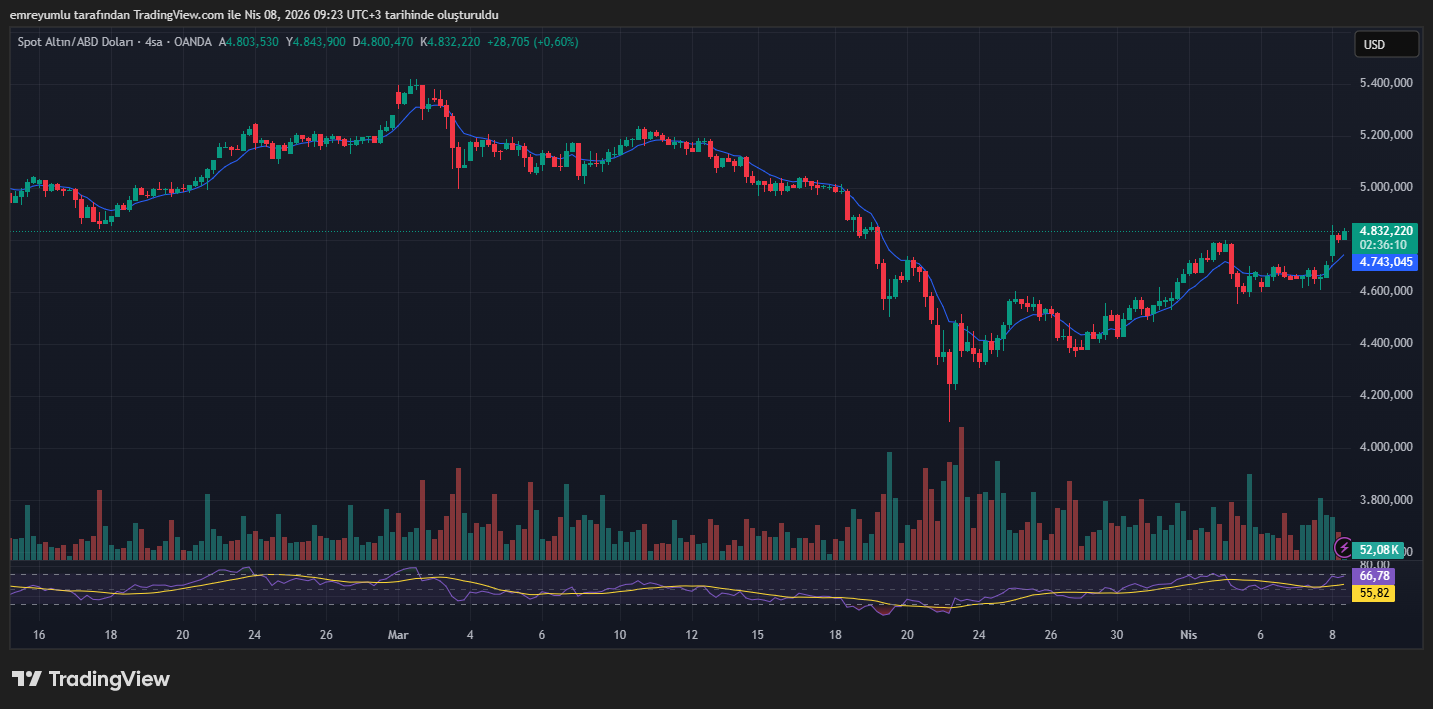Viewport: 1433px width, 709px height.
Task: Click the volume value label 52,08K
Action: [x=1379, y=549]
